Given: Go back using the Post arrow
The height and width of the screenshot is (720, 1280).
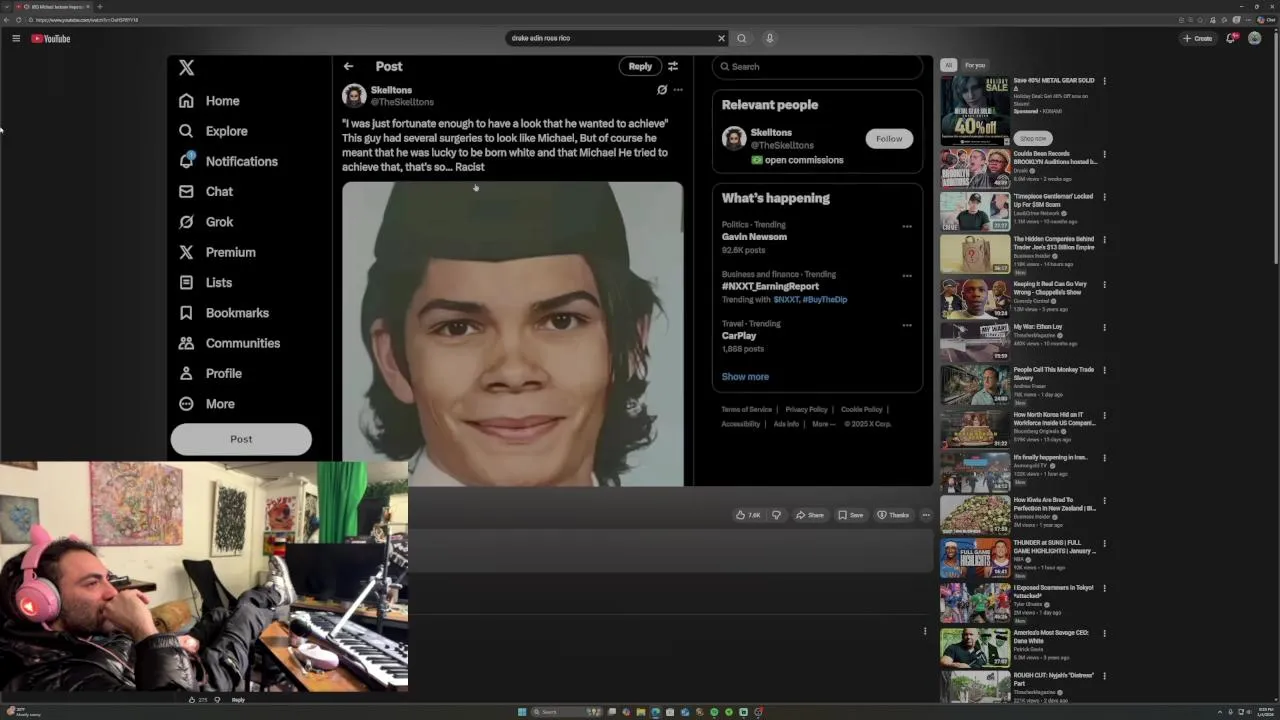Looking at the screenshot, I should point(348,66).
